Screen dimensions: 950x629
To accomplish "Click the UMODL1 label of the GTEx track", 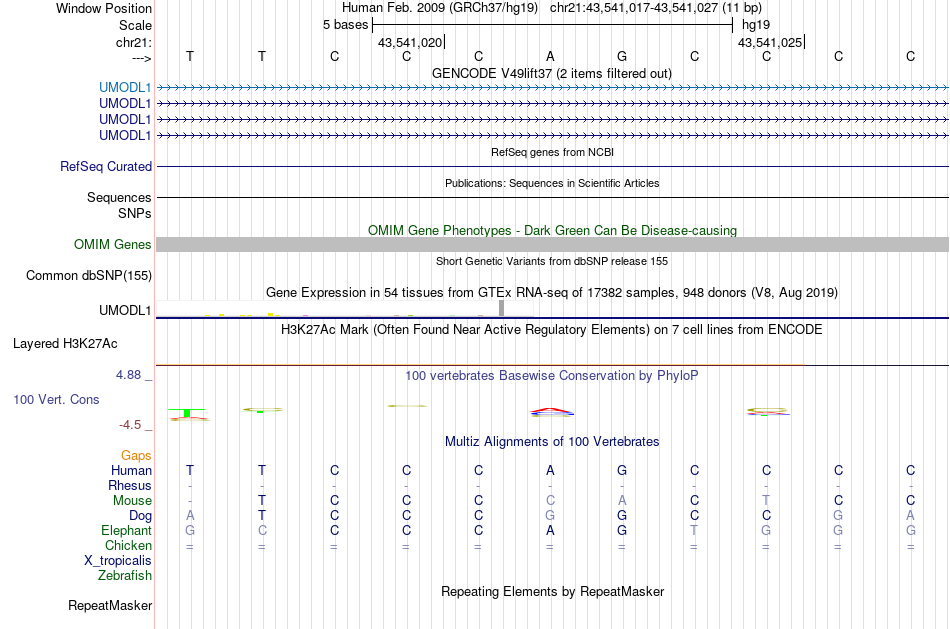I will click(125, 310).
